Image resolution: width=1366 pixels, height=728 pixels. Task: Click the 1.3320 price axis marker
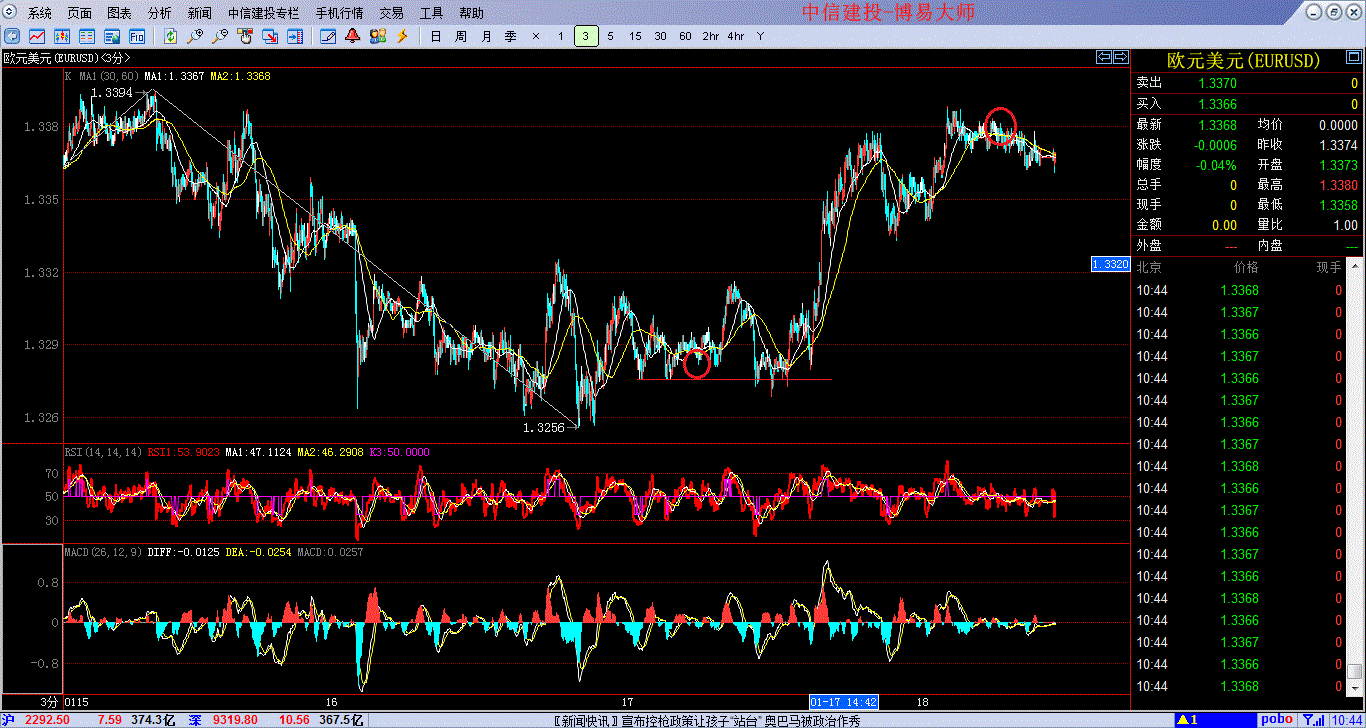point(1110,264)
